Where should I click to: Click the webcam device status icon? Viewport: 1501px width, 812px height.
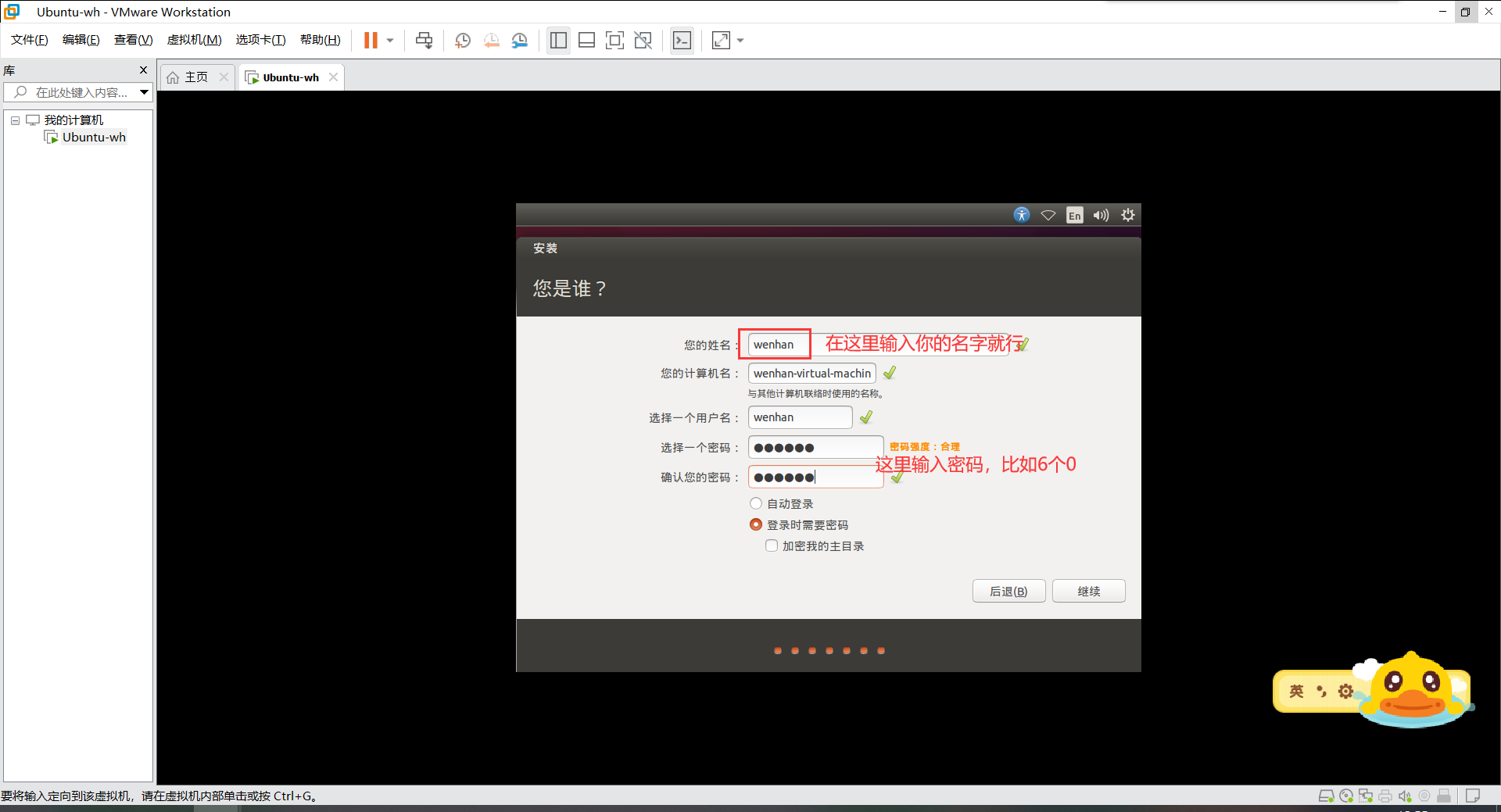coord(1424,796)
